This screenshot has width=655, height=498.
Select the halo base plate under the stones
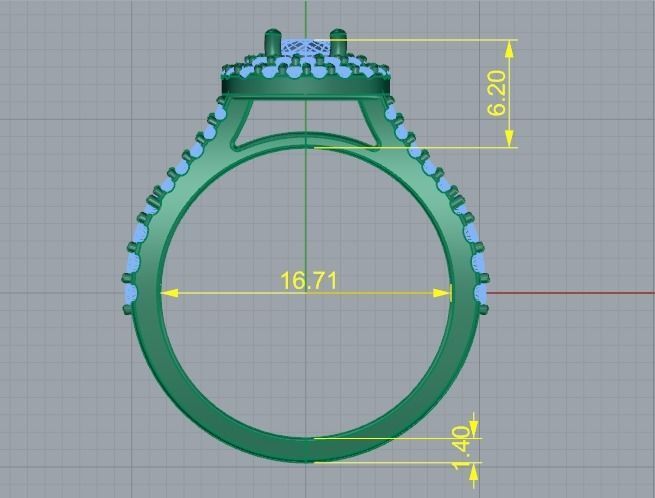click(306, 87)
